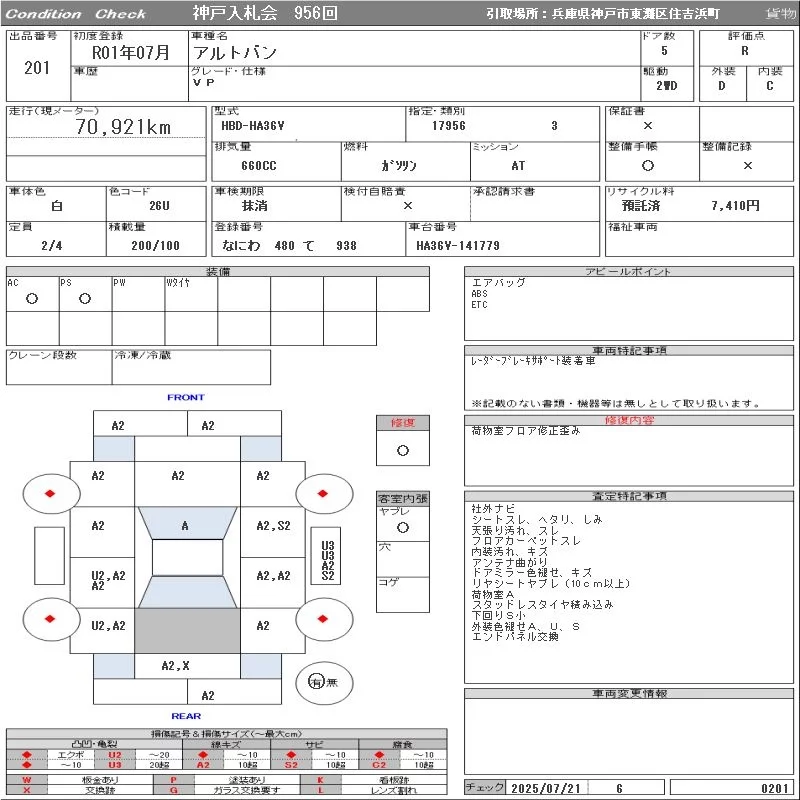800x800 pixels.
Task: Click the fuel value ガソリン
Action: pos(399,166)
